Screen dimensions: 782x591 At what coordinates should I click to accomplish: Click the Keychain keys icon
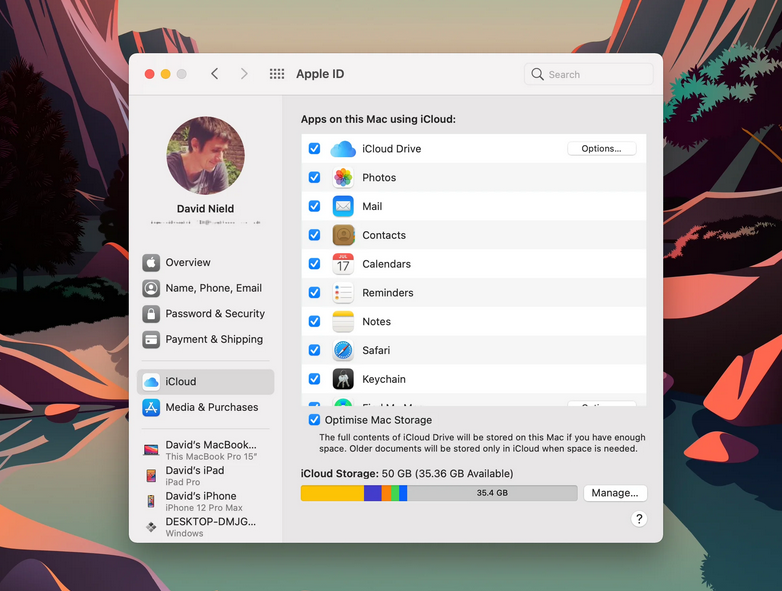pyautogui.click(x=343, y=379)
